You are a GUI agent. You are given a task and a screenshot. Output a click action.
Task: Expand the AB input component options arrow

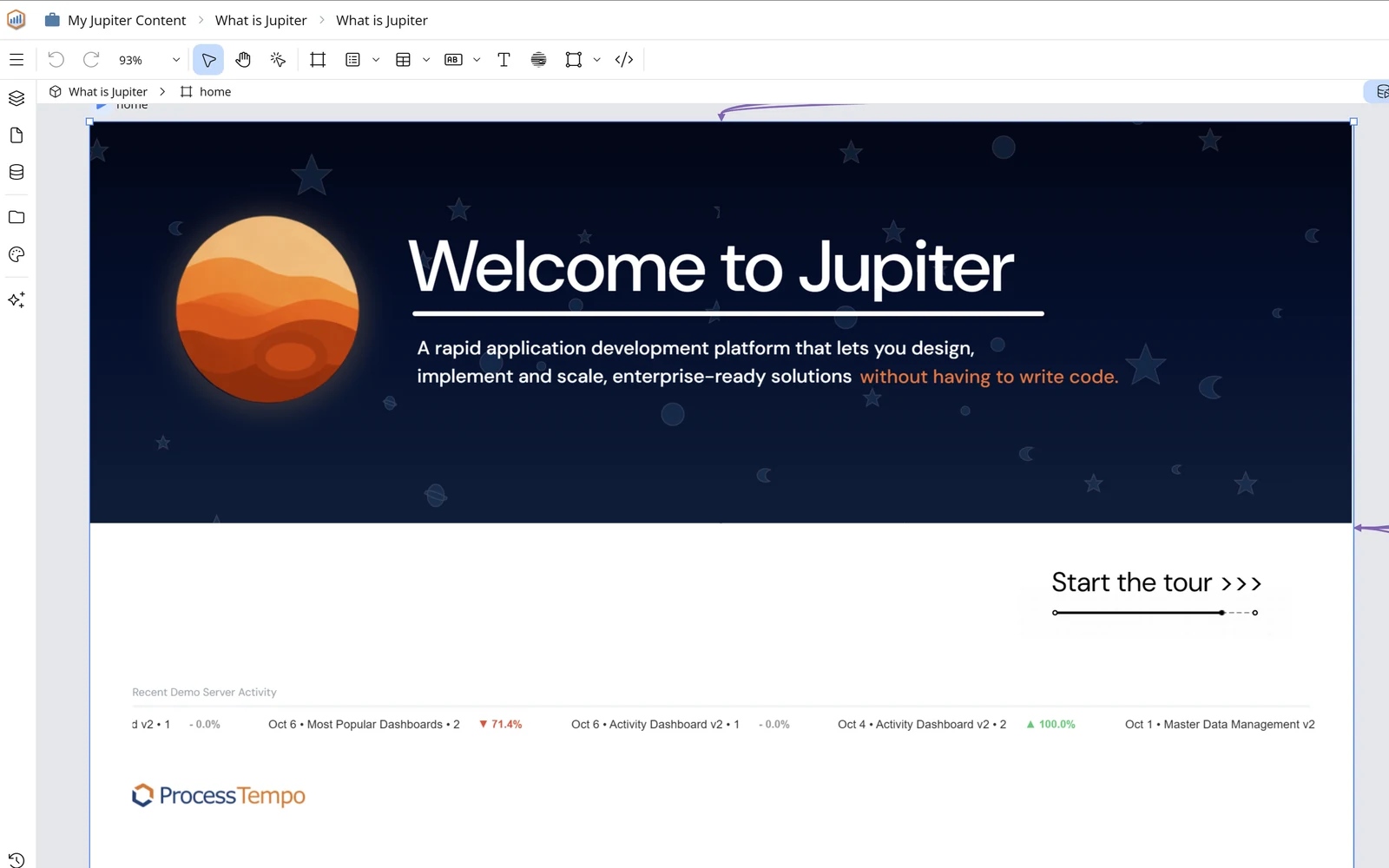click(477, 60)
